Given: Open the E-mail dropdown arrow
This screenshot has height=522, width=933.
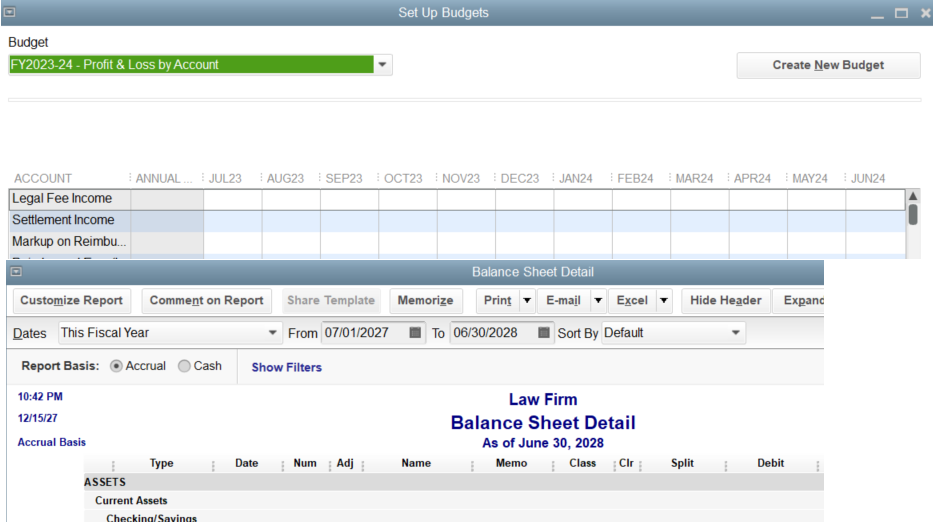Looking at the screenshot, I should [x=598, y=301].
